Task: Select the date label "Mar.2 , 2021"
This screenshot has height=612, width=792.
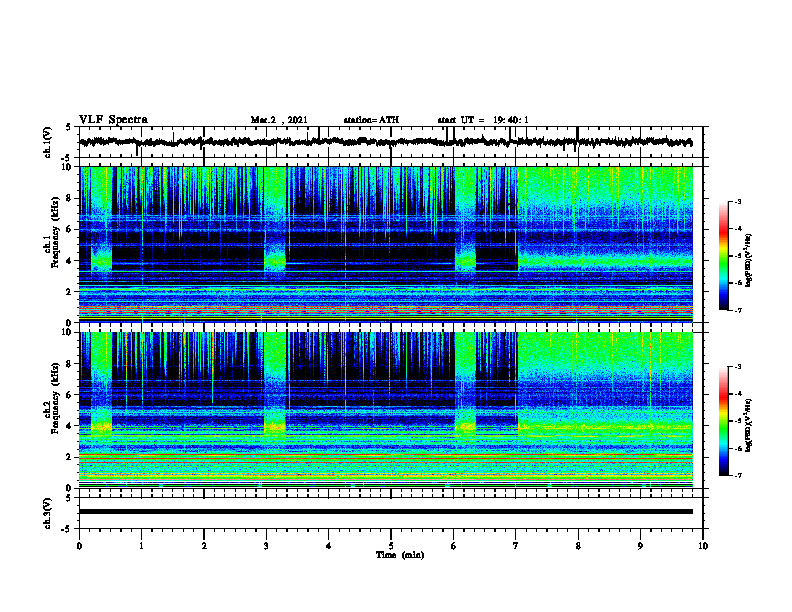Action: click(279, 120)
